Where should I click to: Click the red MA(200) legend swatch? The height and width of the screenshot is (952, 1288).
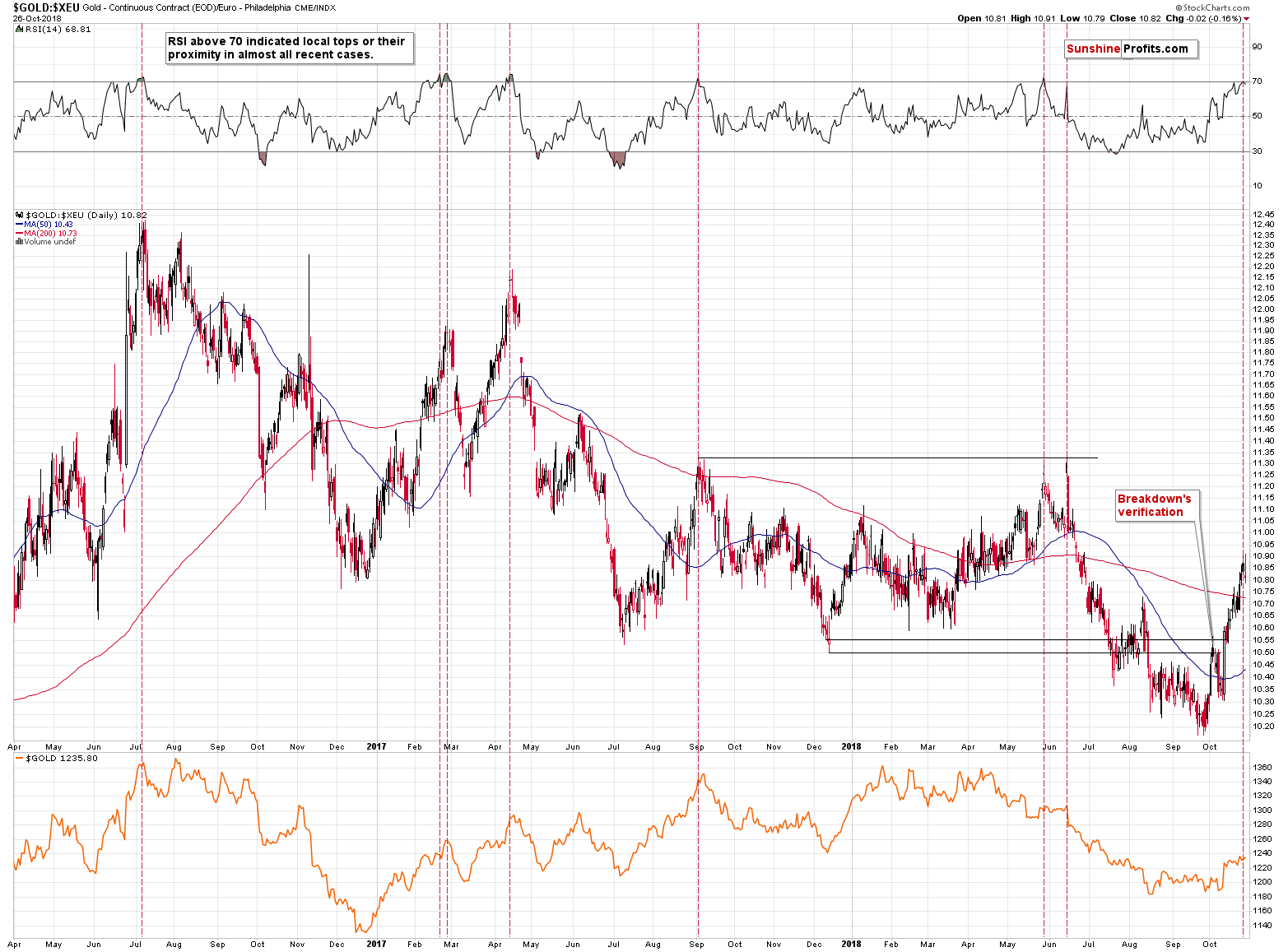[19, 234]
